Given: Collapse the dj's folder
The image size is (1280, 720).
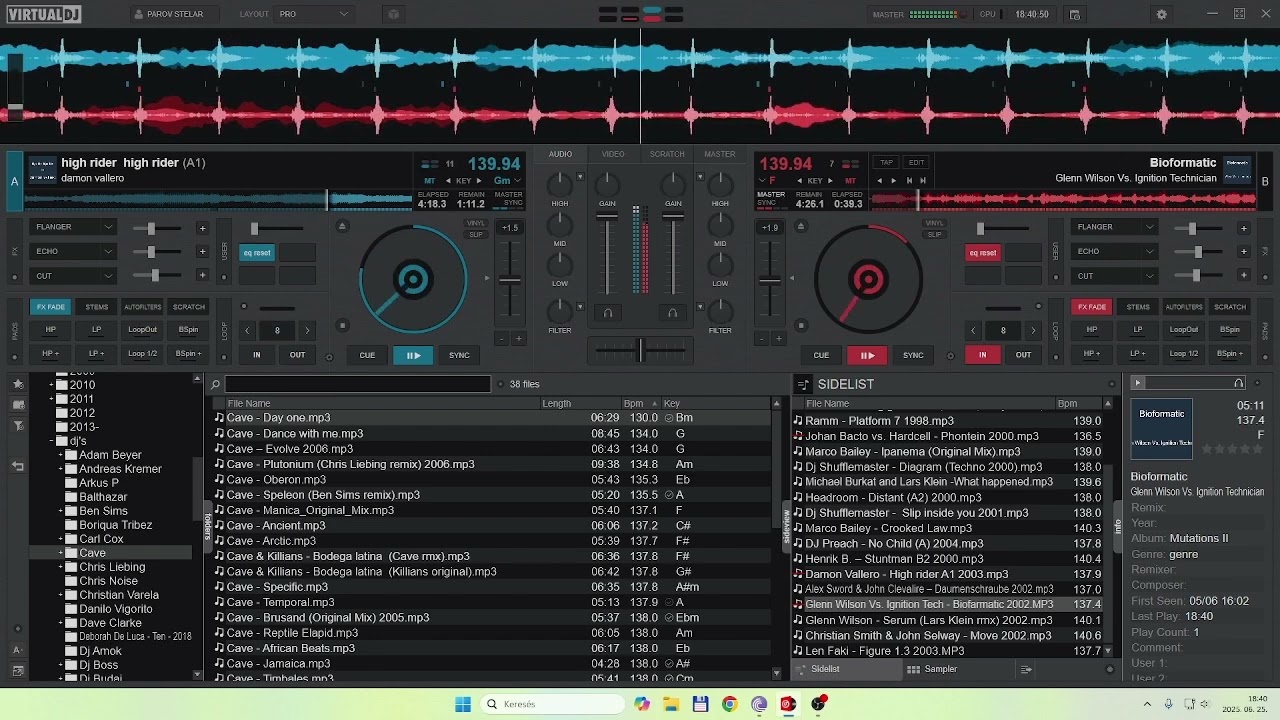Looking at the screenshot, I should tap(51, 441).
